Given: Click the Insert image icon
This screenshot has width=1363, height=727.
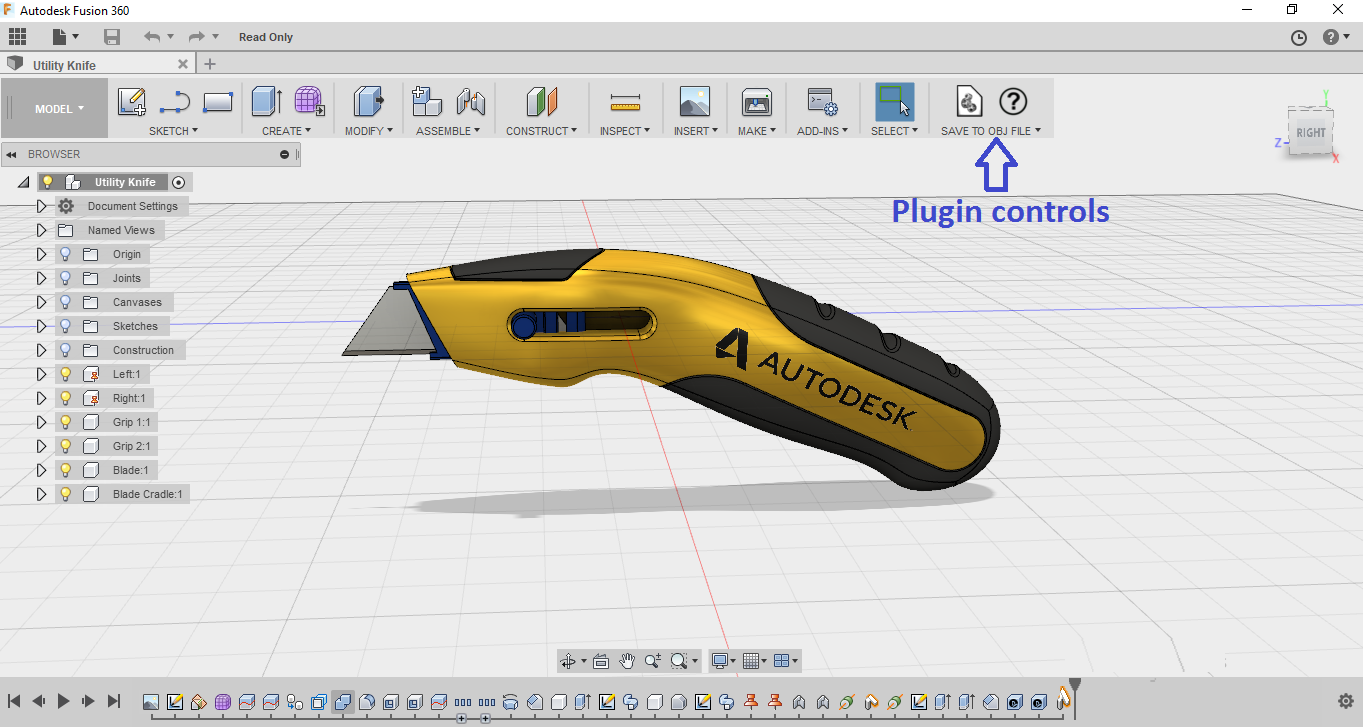Looking at the screenshot, I should 694,101.
